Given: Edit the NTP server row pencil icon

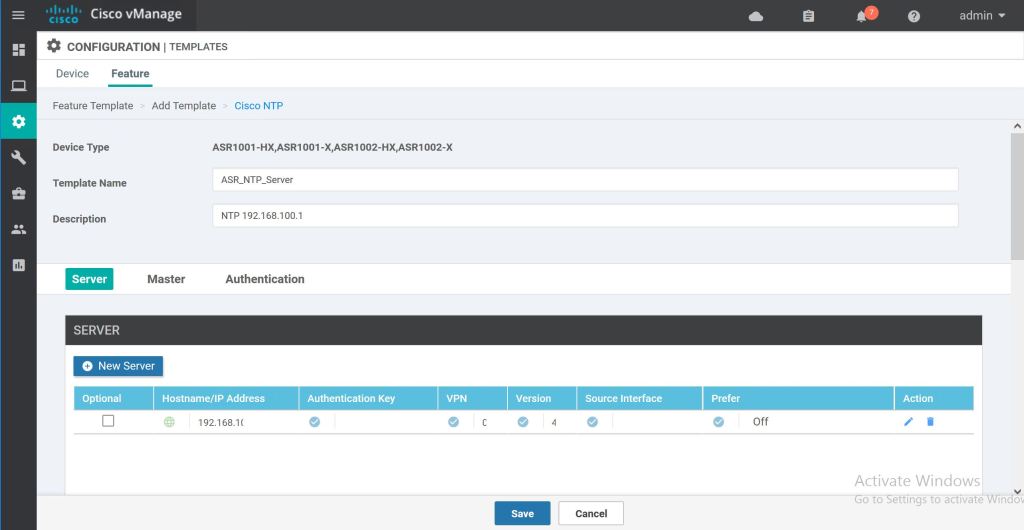Looking at the screenshot, I should 908,422.
